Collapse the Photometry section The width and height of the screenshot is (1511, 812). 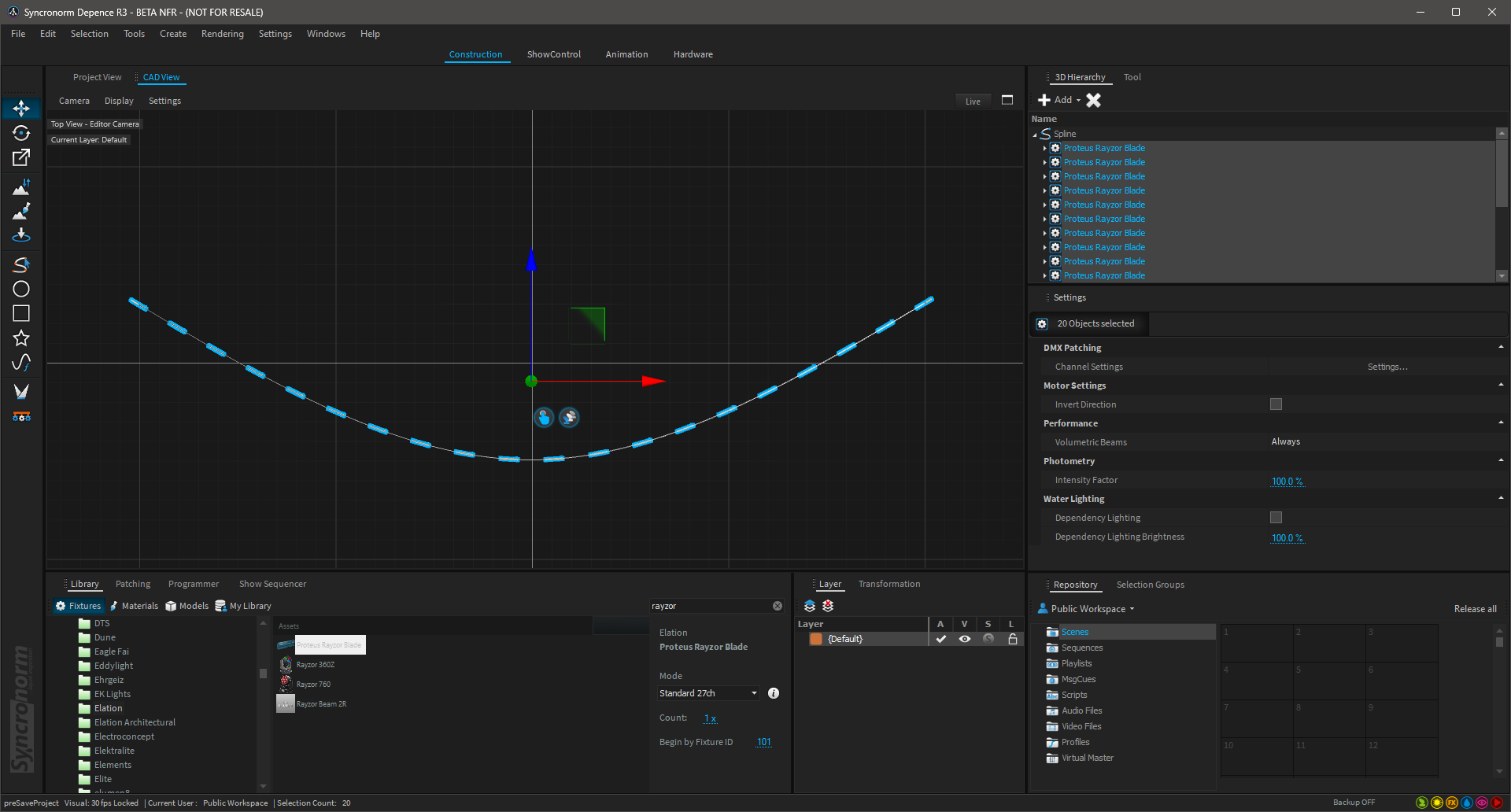tap(1500, 460)
